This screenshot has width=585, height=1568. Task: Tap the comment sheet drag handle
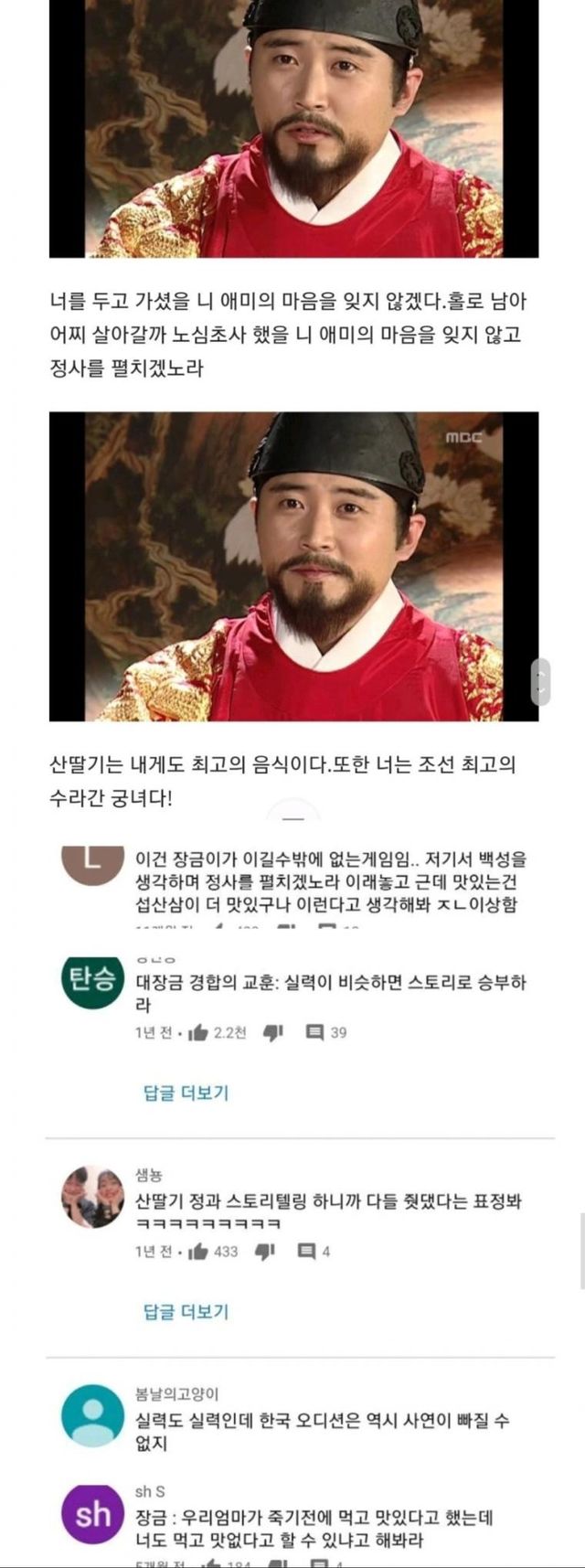[x=293, y=819]
